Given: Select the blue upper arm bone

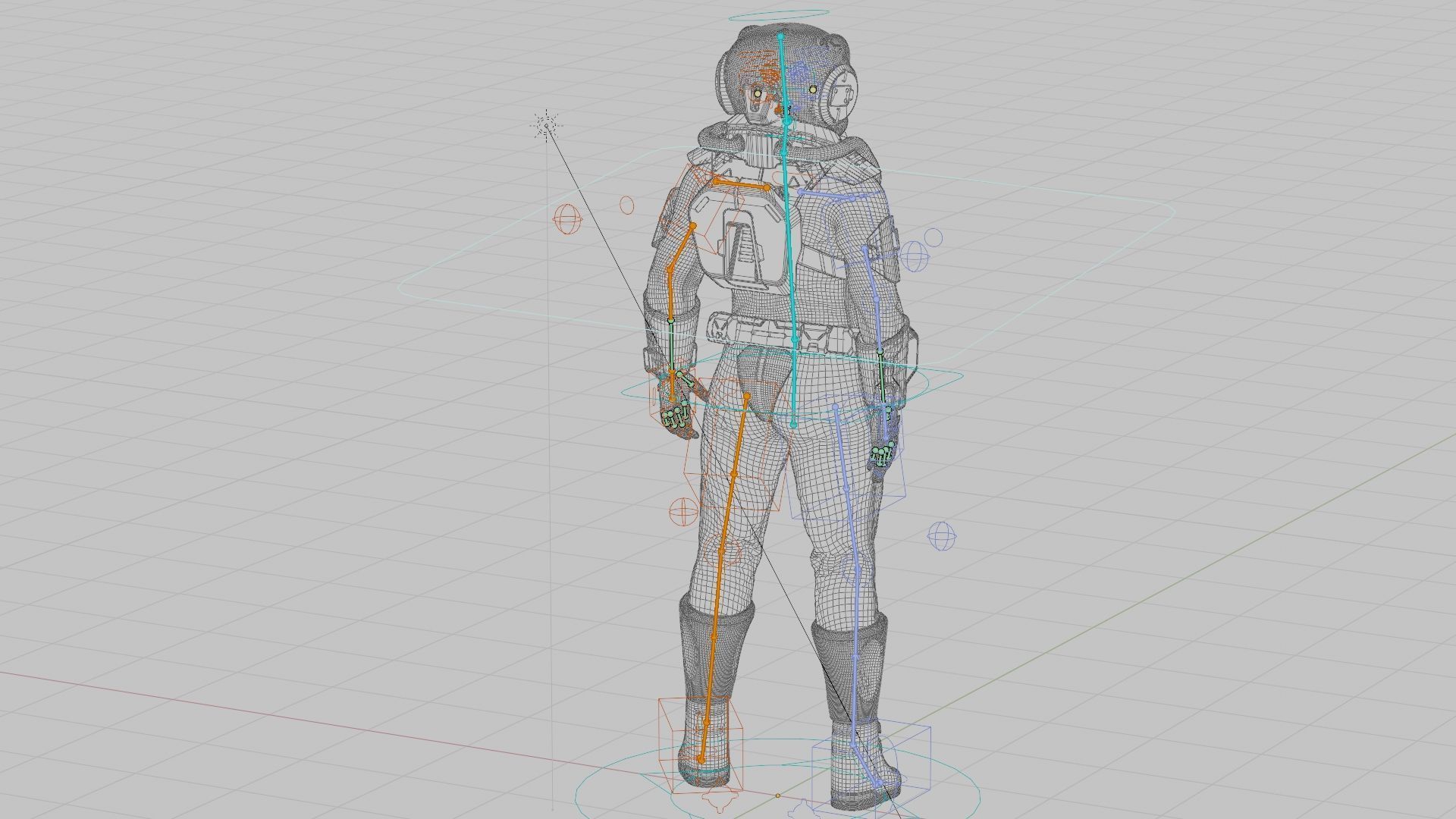Looking at the screenshot, I should point(871,273).
